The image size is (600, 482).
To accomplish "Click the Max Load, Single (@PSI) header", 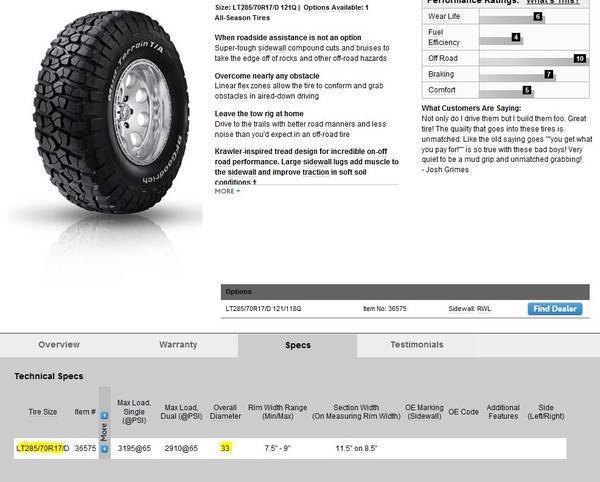I will coord(134,412).
